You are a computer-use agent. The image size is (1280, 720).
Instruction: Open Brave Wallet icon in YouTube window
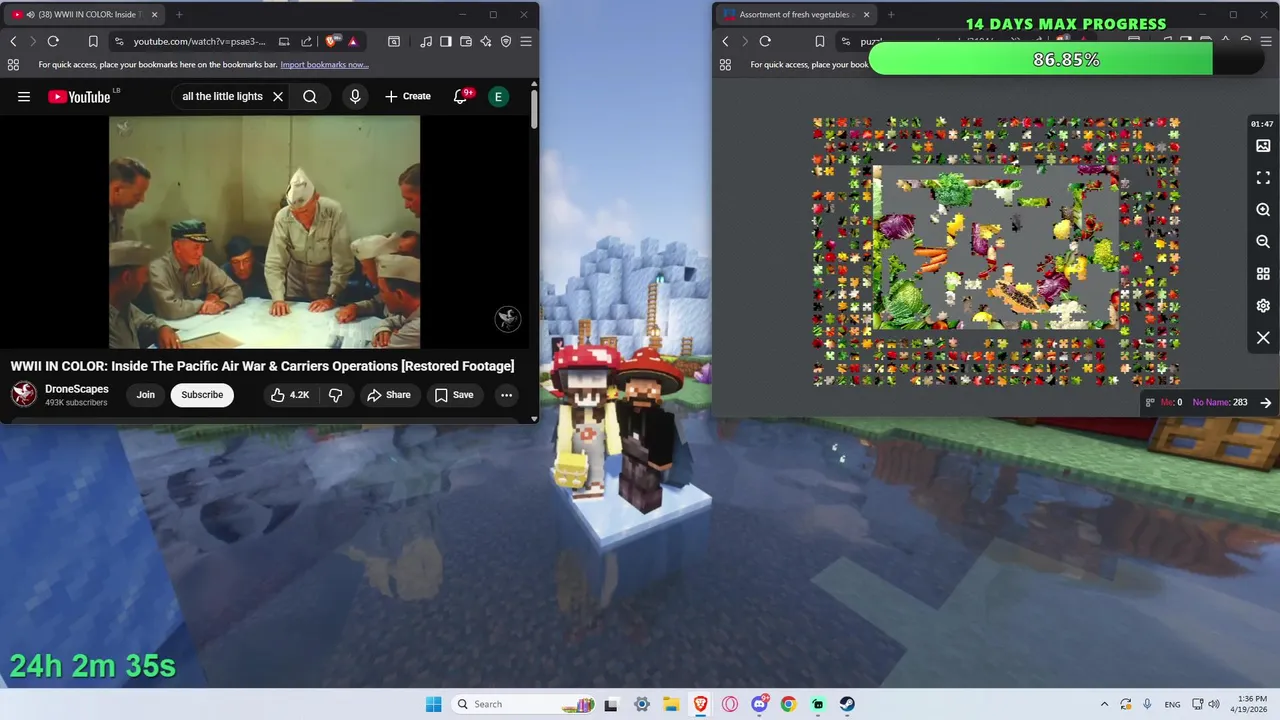click(x=466, y=41)
